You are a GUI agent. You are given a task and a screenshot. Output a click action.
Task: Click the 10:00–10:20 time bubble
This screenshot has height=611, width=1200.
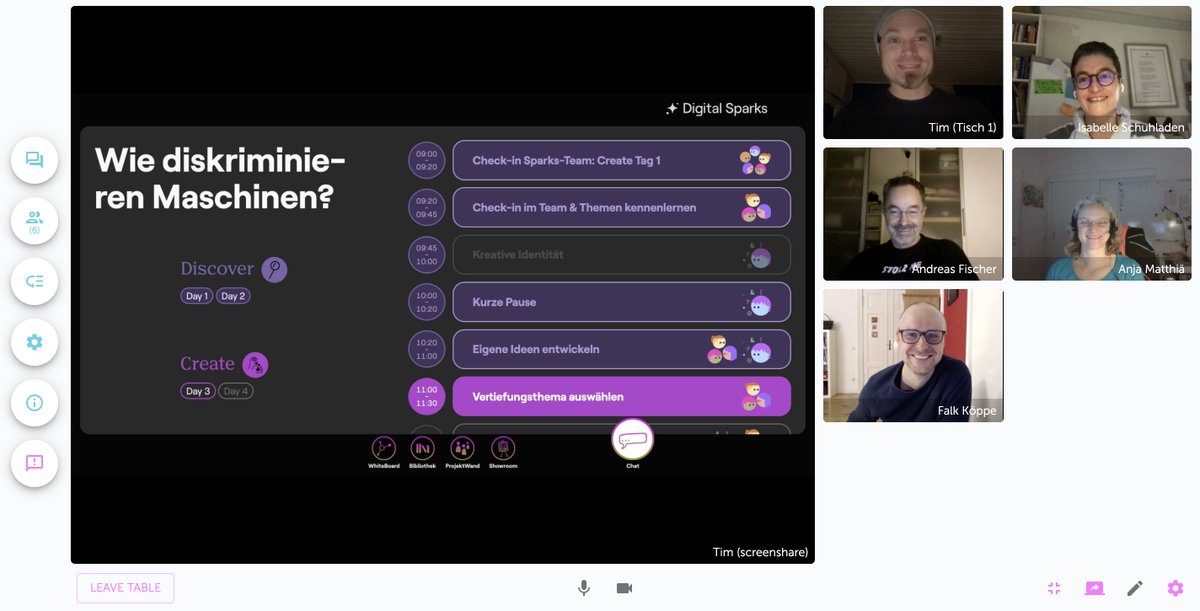427,302
